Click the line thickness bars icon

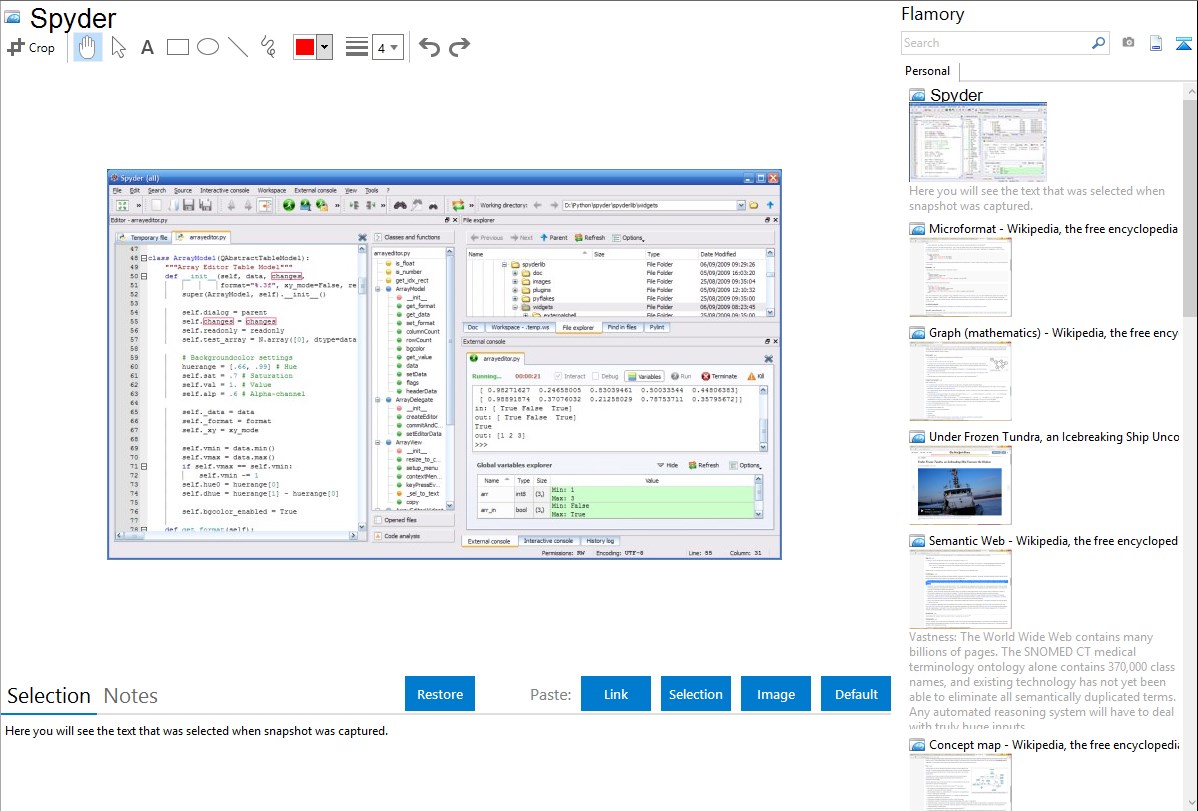coord(356,47)
